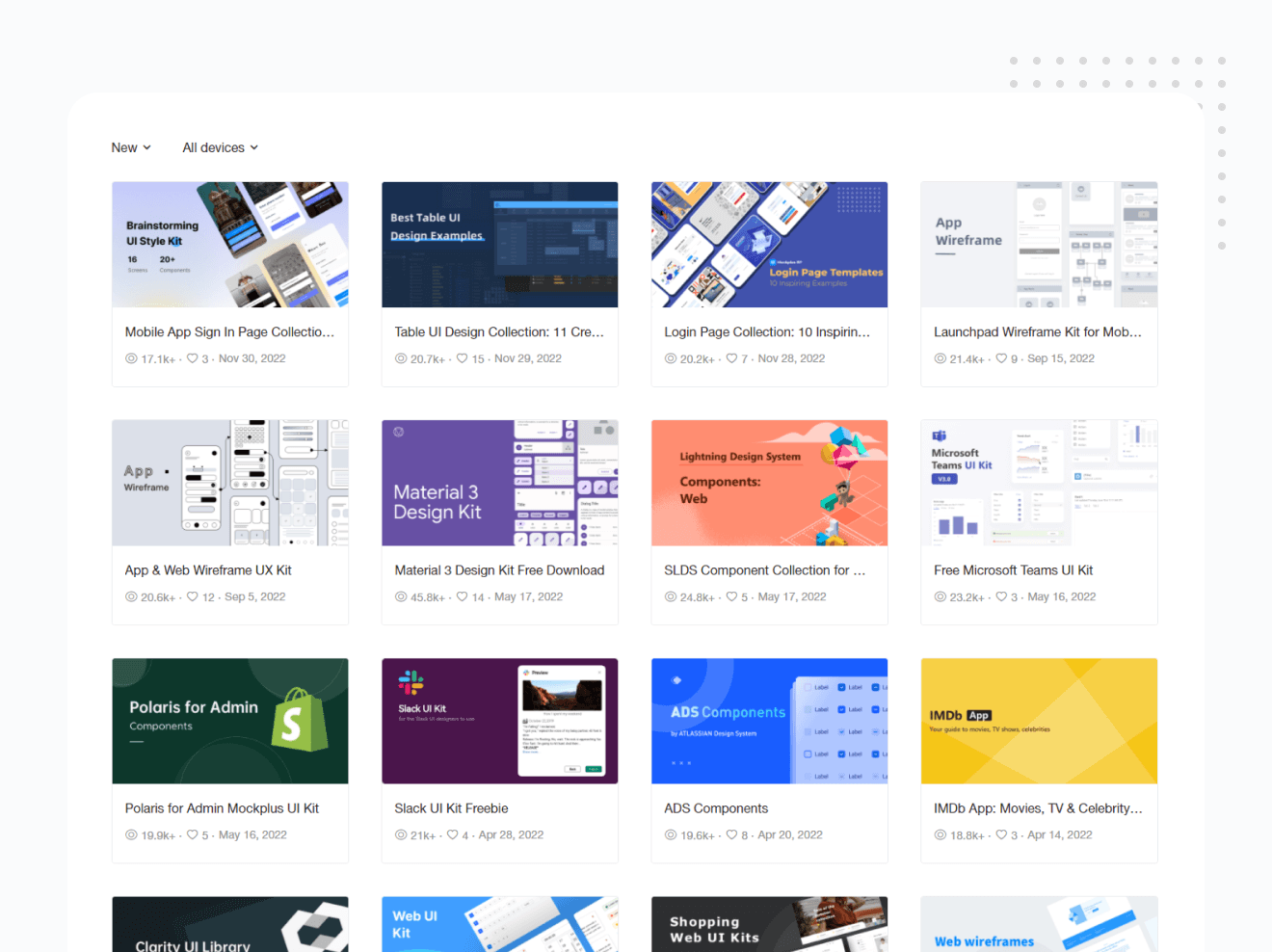Like the Free Microsoft Teams UI Kit
Viewport: 1272px width, 952px height.
coord(1001,596)
